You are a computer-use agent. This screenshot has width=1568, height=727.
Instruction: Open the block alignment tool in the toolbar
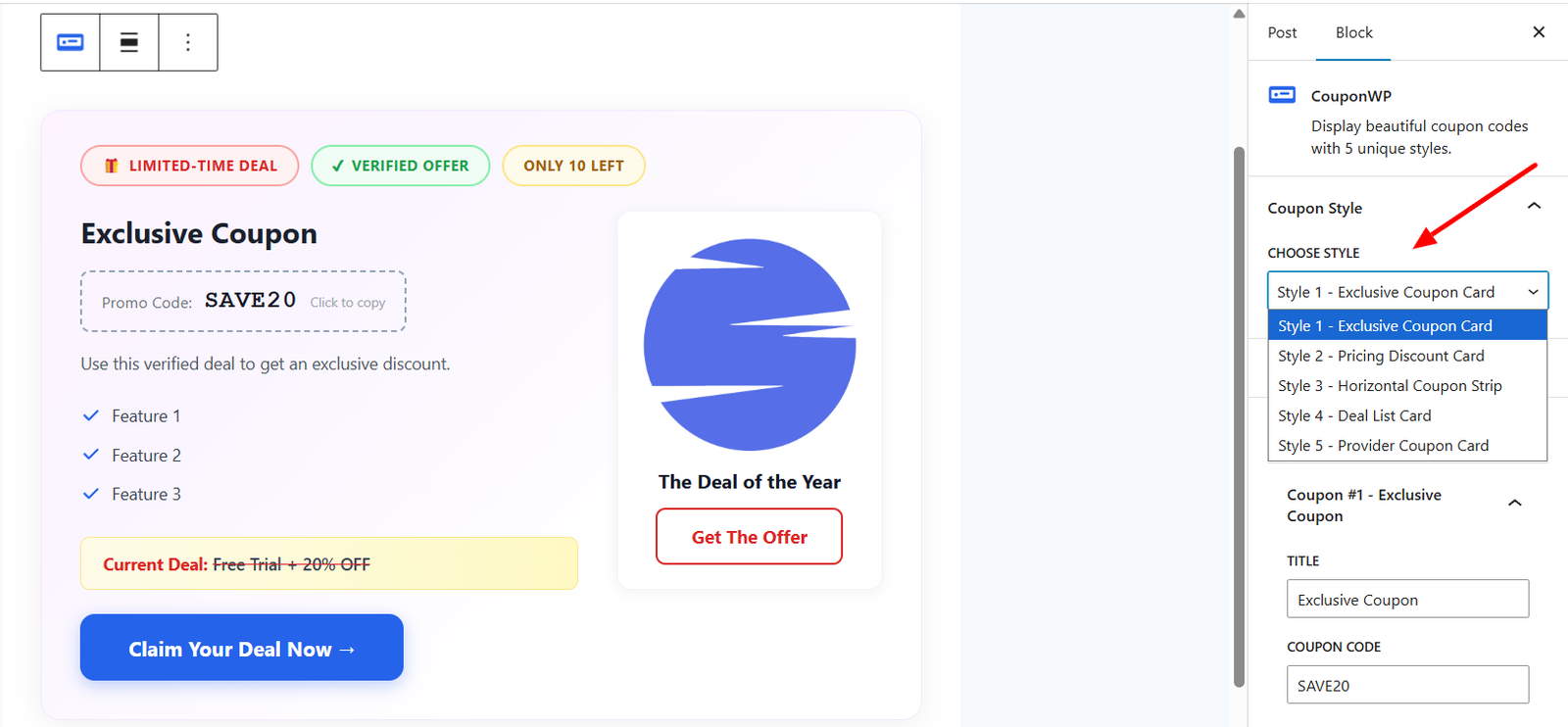pos(128,42)
